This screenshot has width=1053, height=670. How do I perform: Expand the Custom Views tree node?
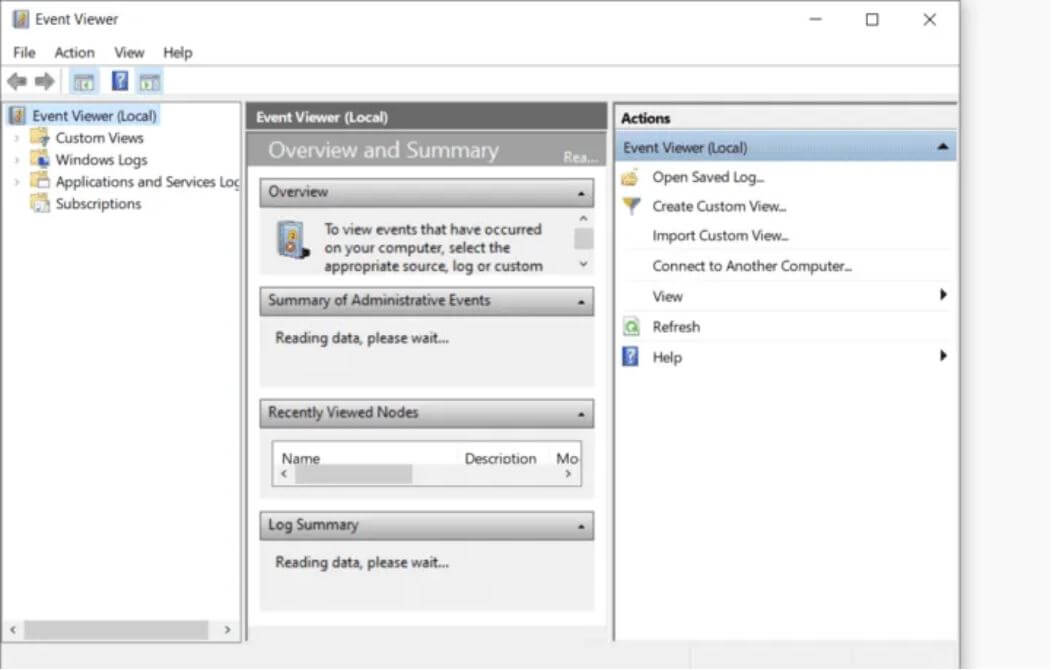tap(16, 138)
